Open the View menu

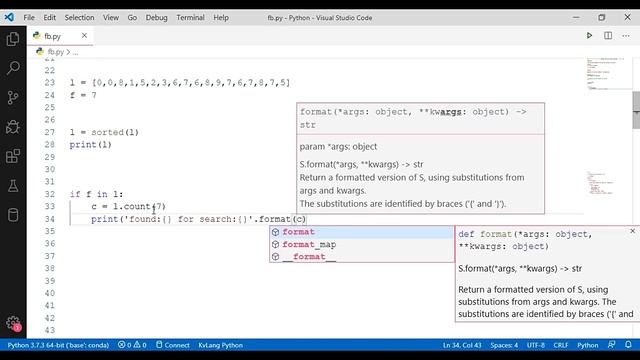pyautogui.click(x=111, y=18)
